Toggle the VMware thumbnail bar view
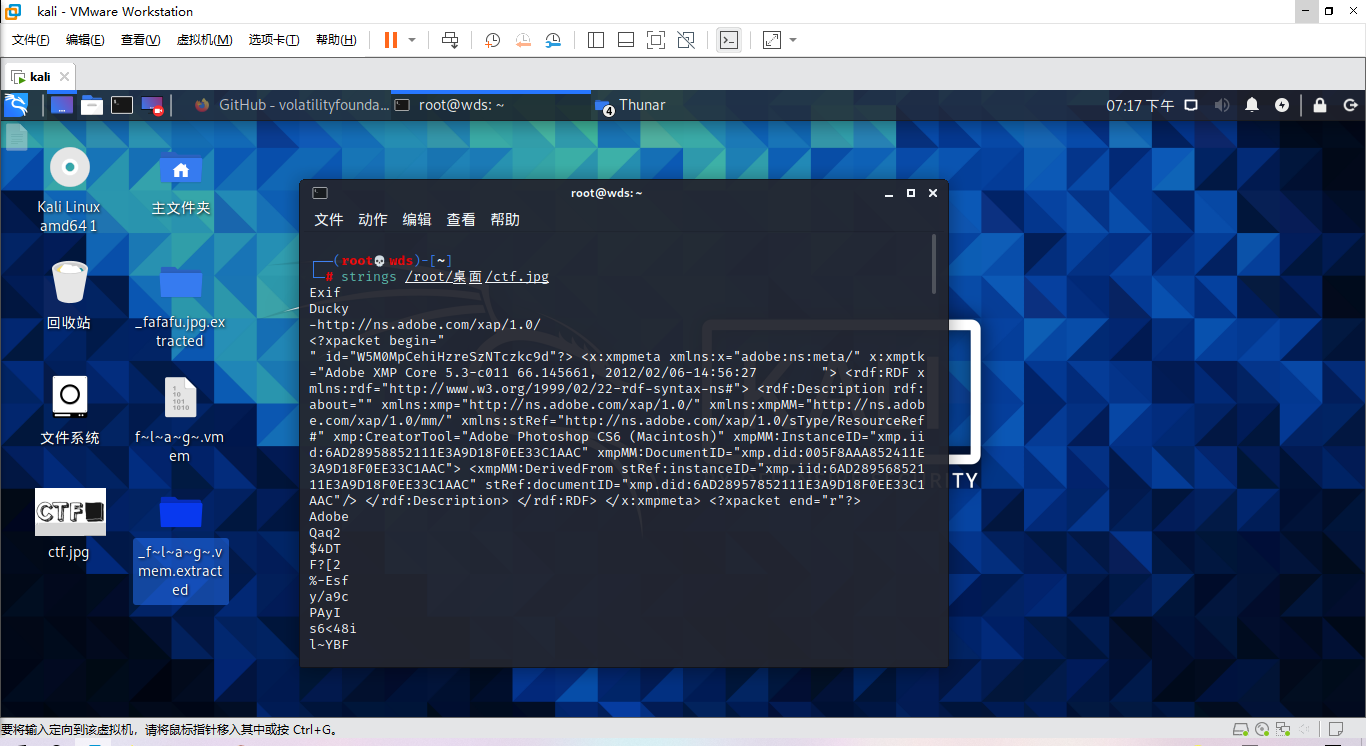Screen dimensions: 1366x746 (626, 40)
